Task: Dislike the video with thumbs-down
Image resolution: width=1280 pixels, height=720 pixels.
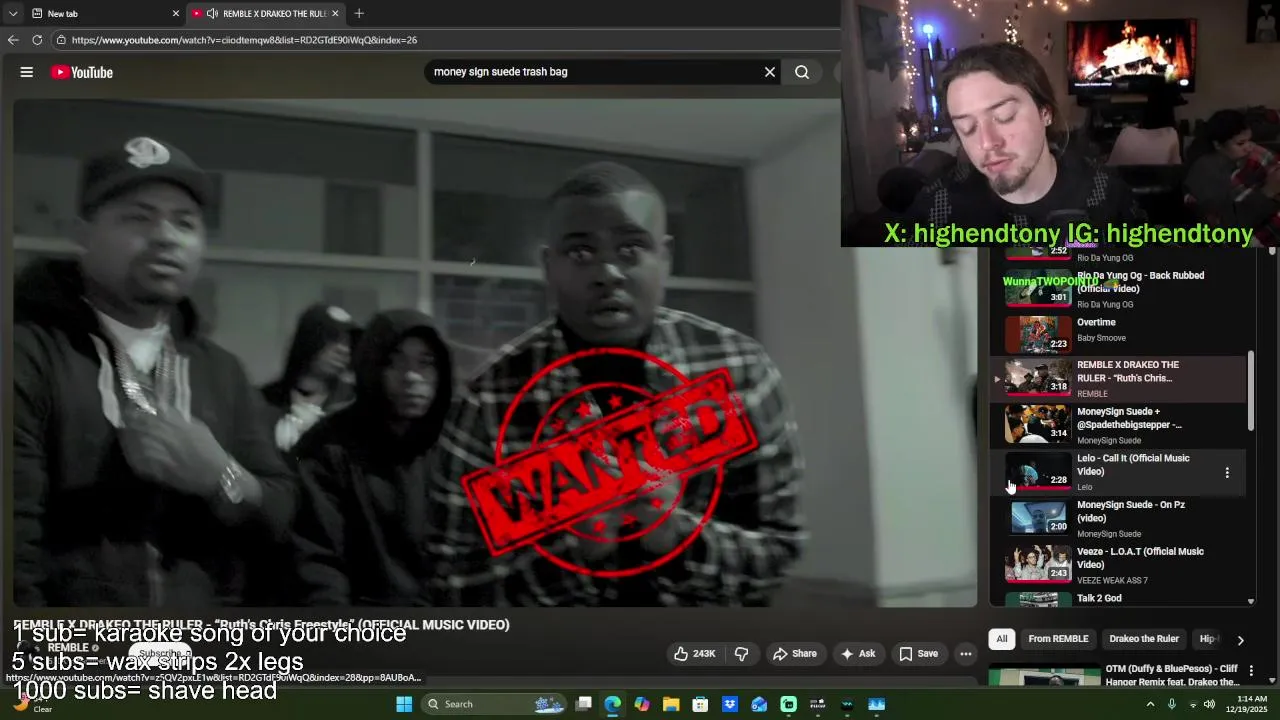Action: pos(741,654)
